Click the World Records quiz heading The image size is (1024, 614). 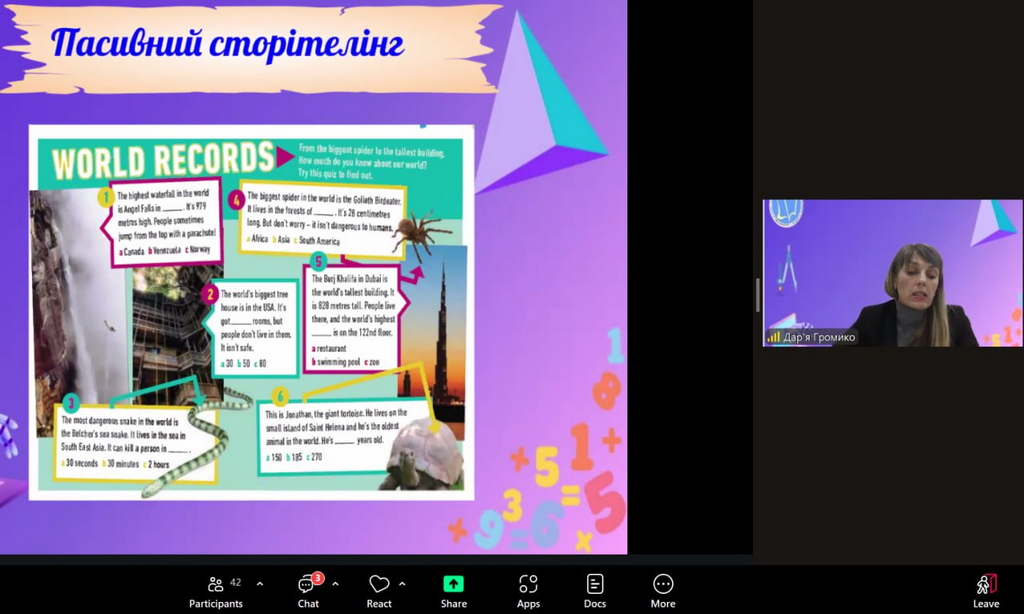[162, 160]
